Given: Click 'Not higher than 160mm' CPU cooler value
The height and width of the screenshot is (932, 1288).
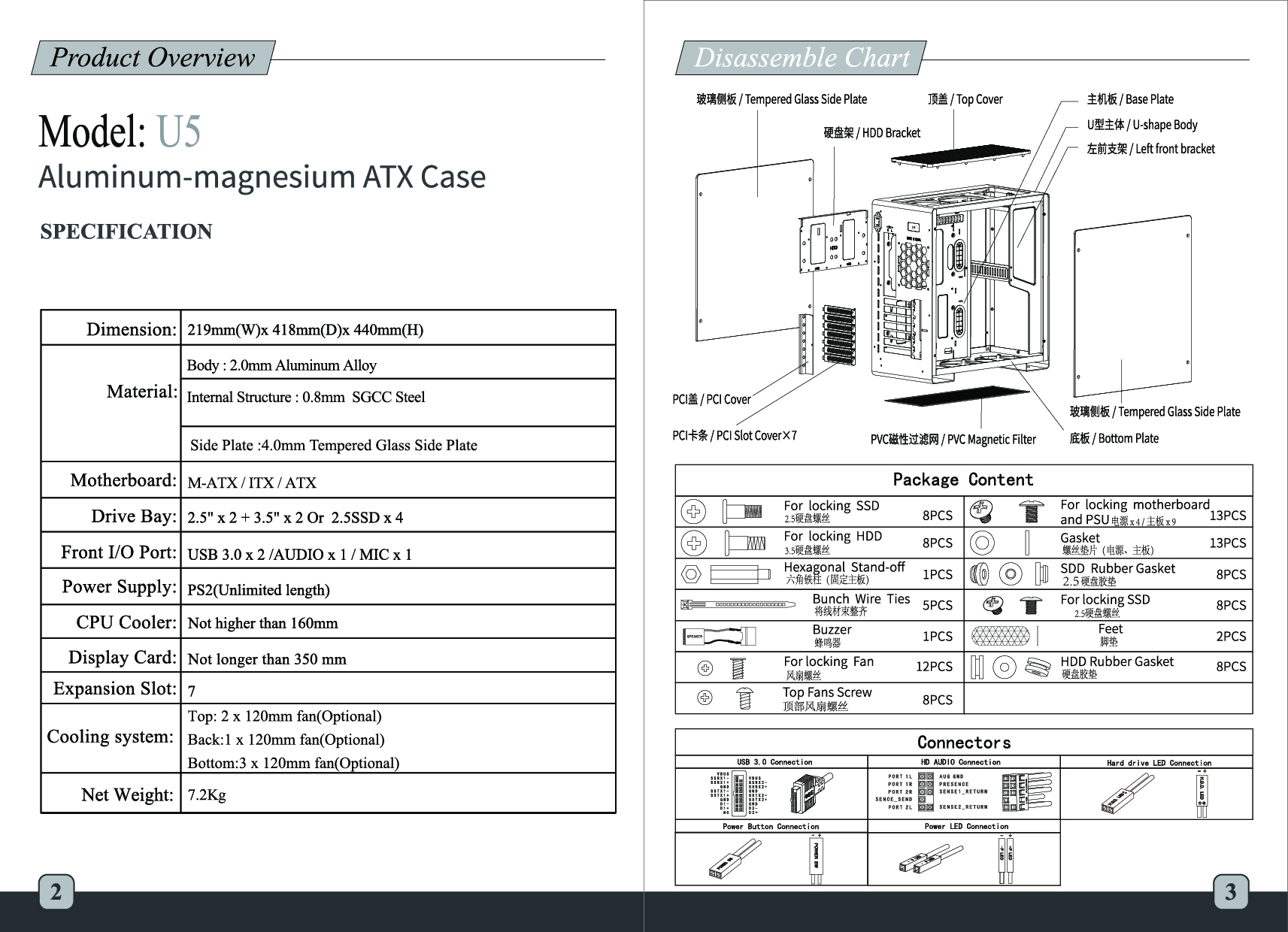Looking at the screenshot, I should tap(262, 623).
